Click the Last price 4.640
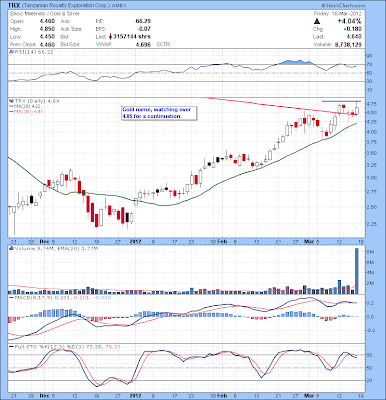The height and width of the screenshot is (400, 386). (354, 37)
